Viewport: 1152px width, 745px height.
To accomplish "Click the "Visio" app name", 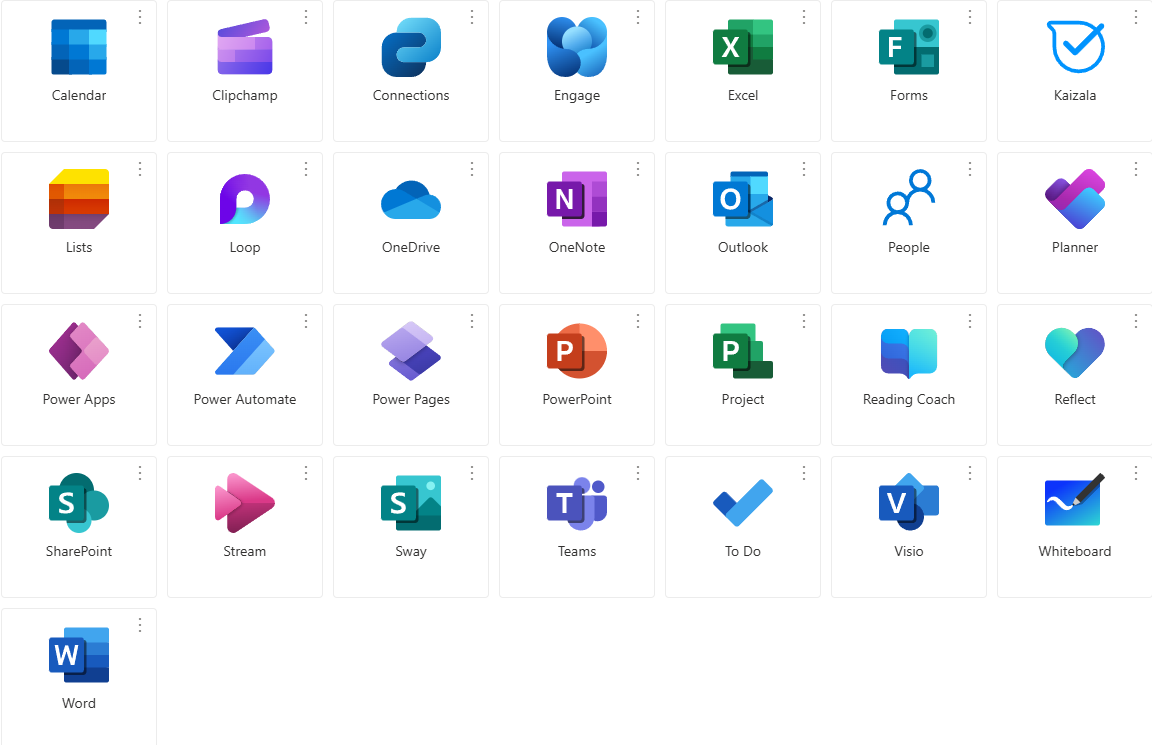I will 909,551.
